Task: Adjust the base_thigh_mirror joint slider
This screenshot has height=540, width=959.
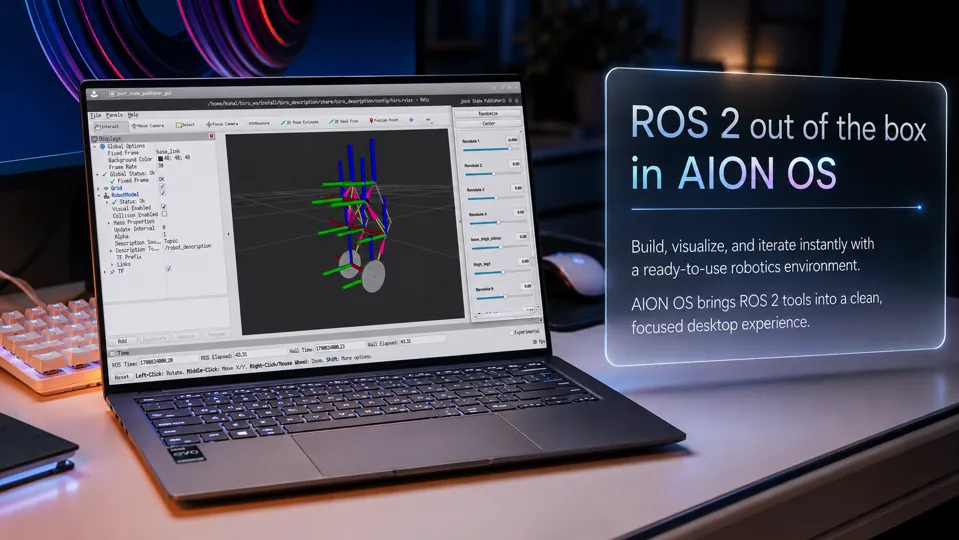Action: pyautogui.click(x=499, y=248)
